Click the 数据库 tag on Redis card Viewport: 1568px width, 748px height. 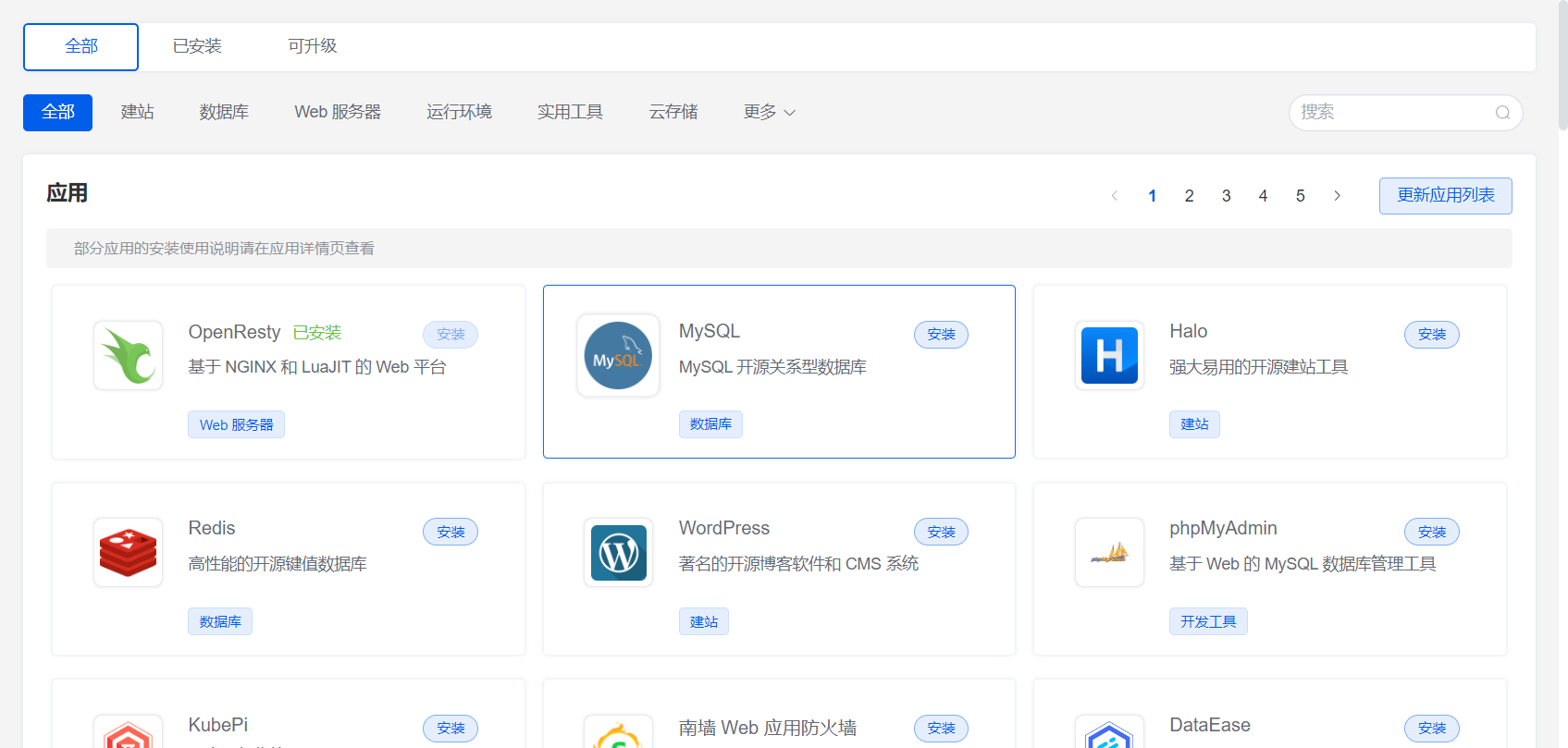coord(220,622)
